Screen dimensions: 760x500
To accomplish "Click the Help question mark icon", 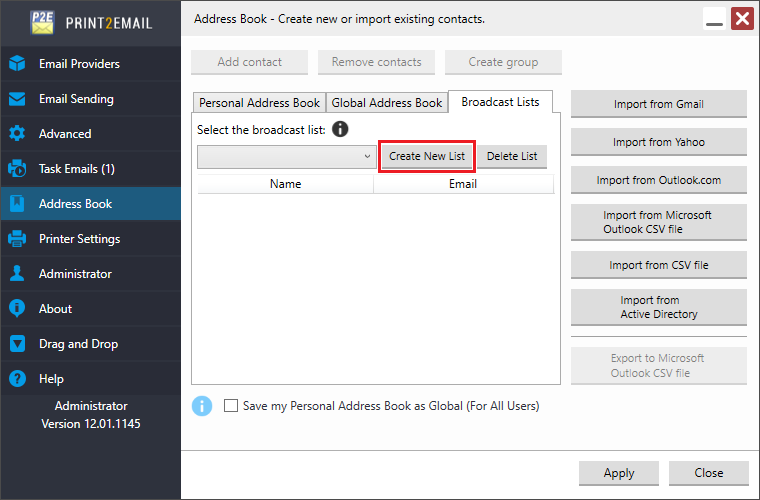I will click(x=17, y=378).
